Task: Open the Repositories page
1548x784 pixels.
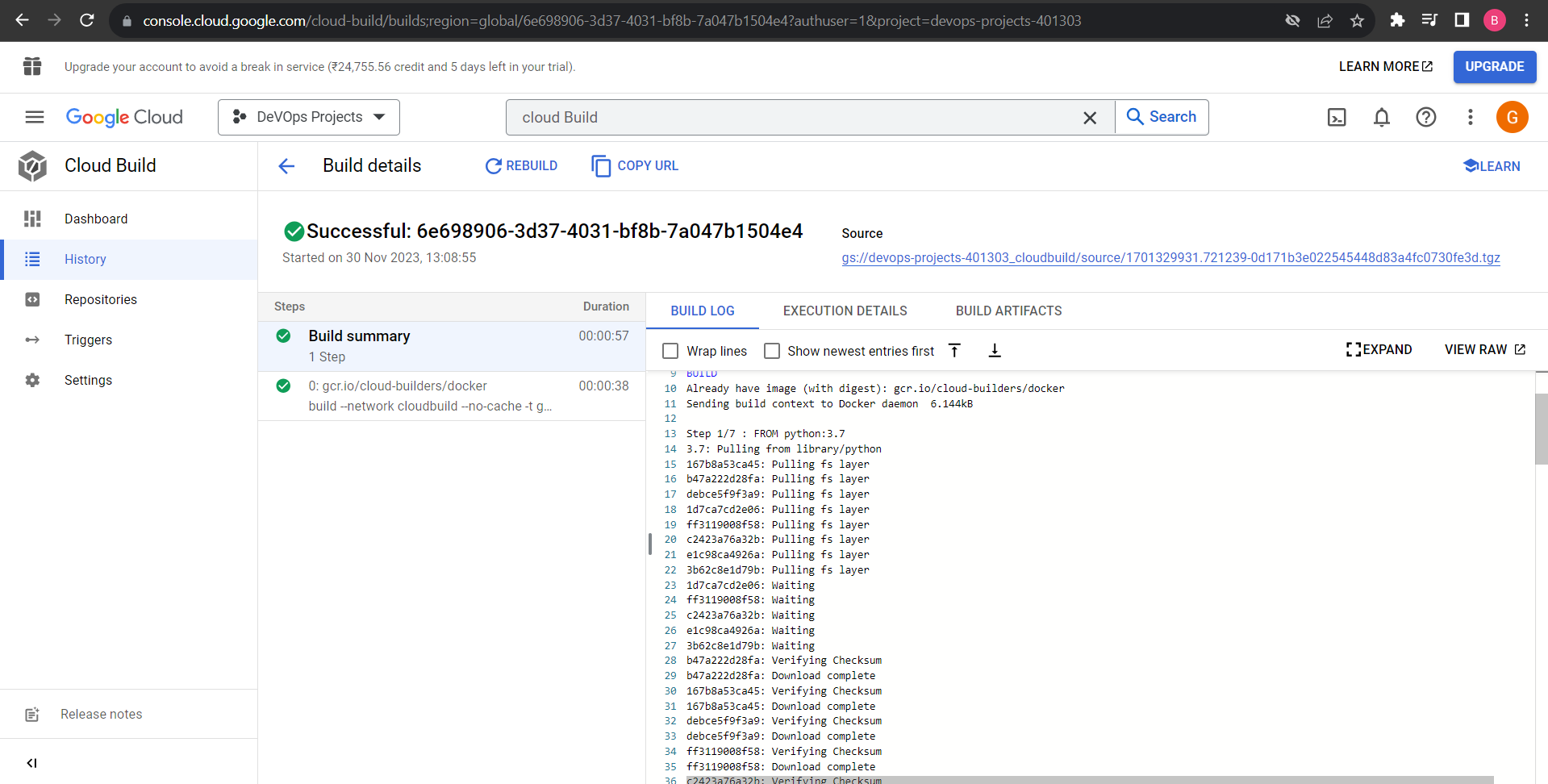Action: [x=129, y=299]
